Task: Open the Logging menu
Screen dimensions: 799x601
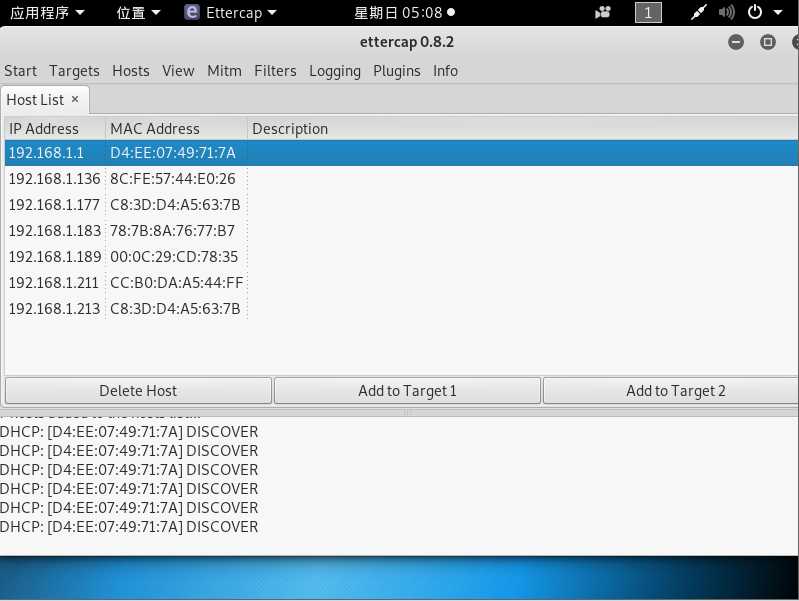Action: (x=335, y=71)
